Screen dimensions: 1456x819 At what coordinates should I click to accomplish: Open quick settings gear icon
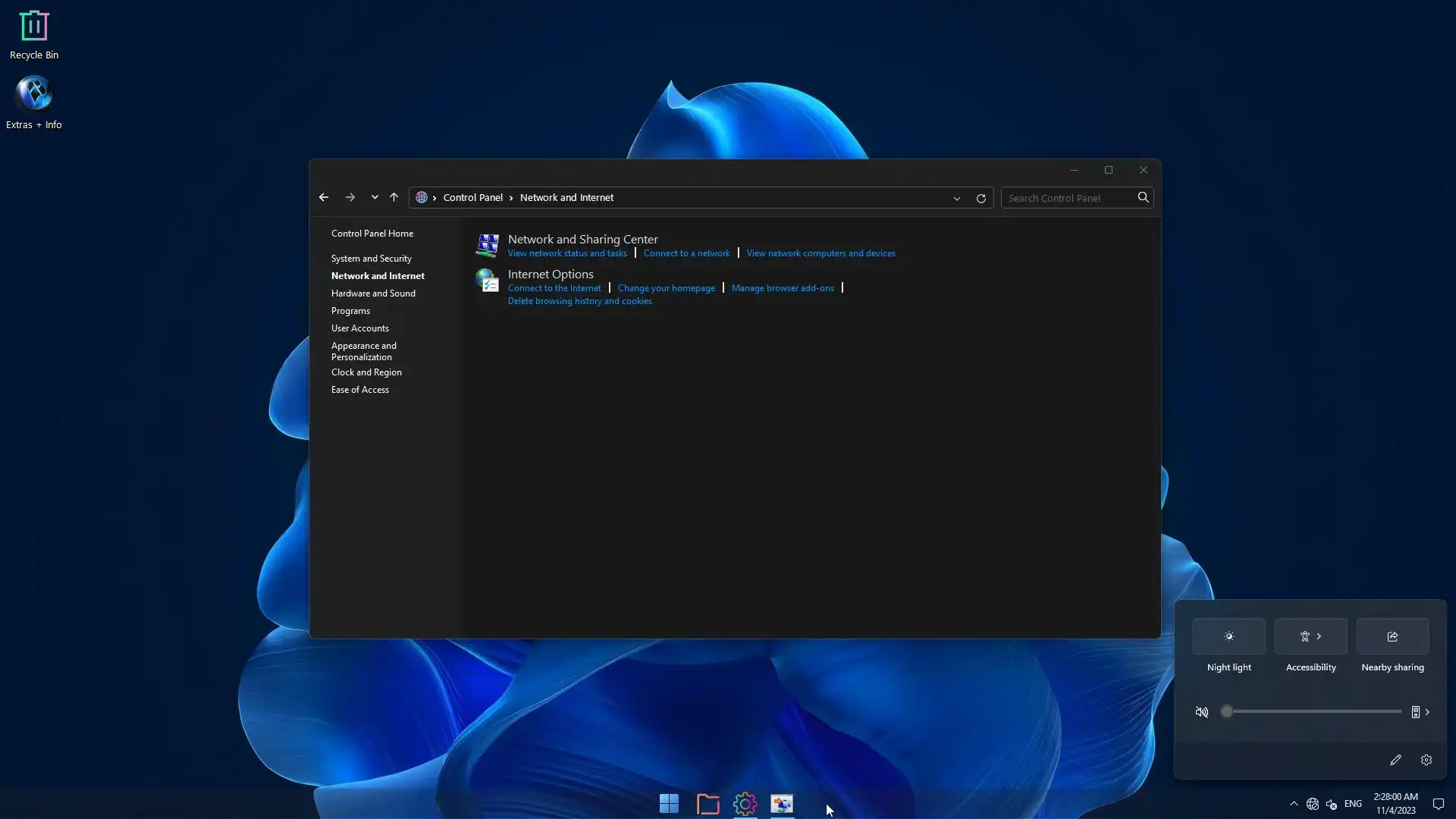coord(1426,760)
